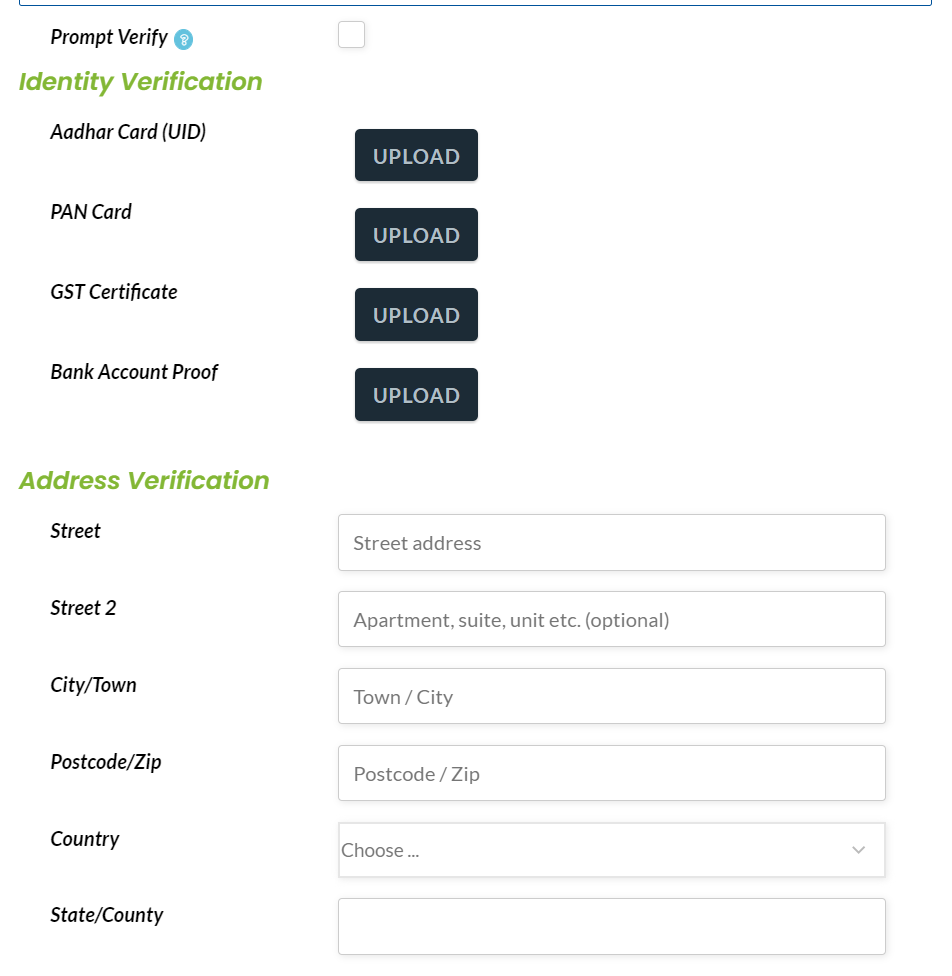Click the Postcode / Zip field
Image resolution: width=952 pixels, height=976 pixels.
pyautogui.click(x=611, y=773)
